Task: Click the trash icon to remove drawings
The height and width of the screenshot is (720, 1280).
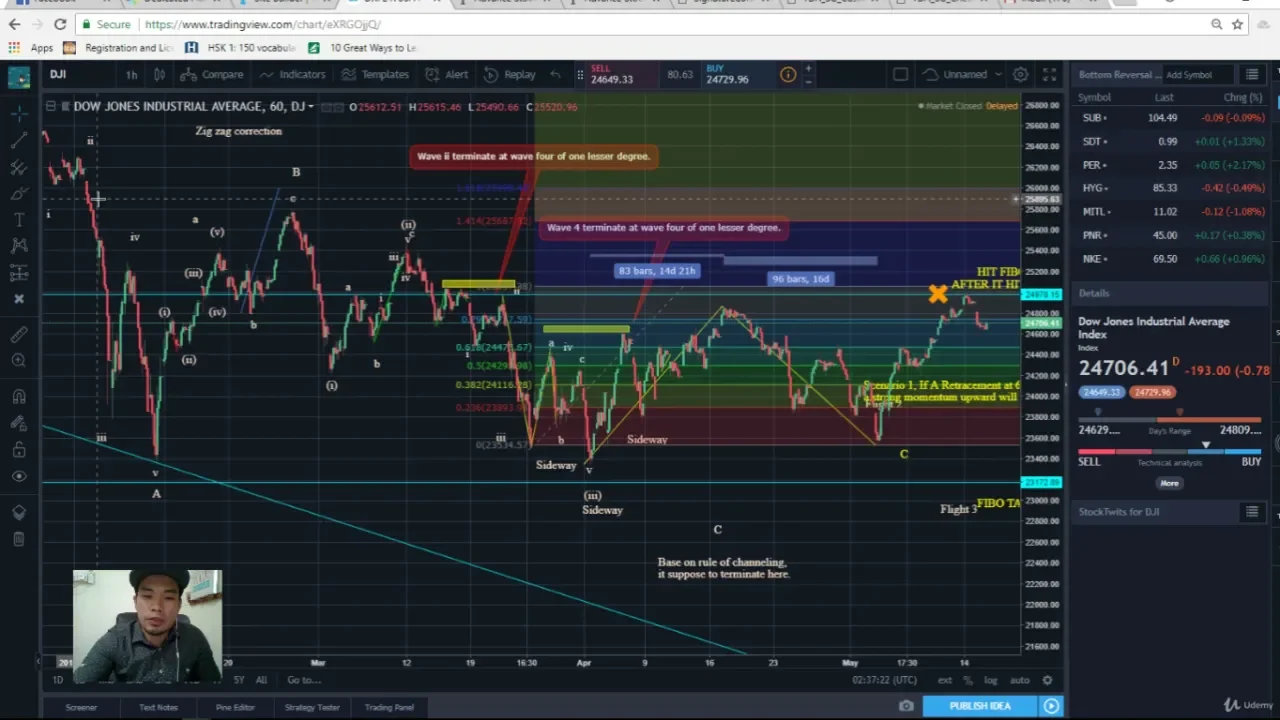Action: click(19, 539)
